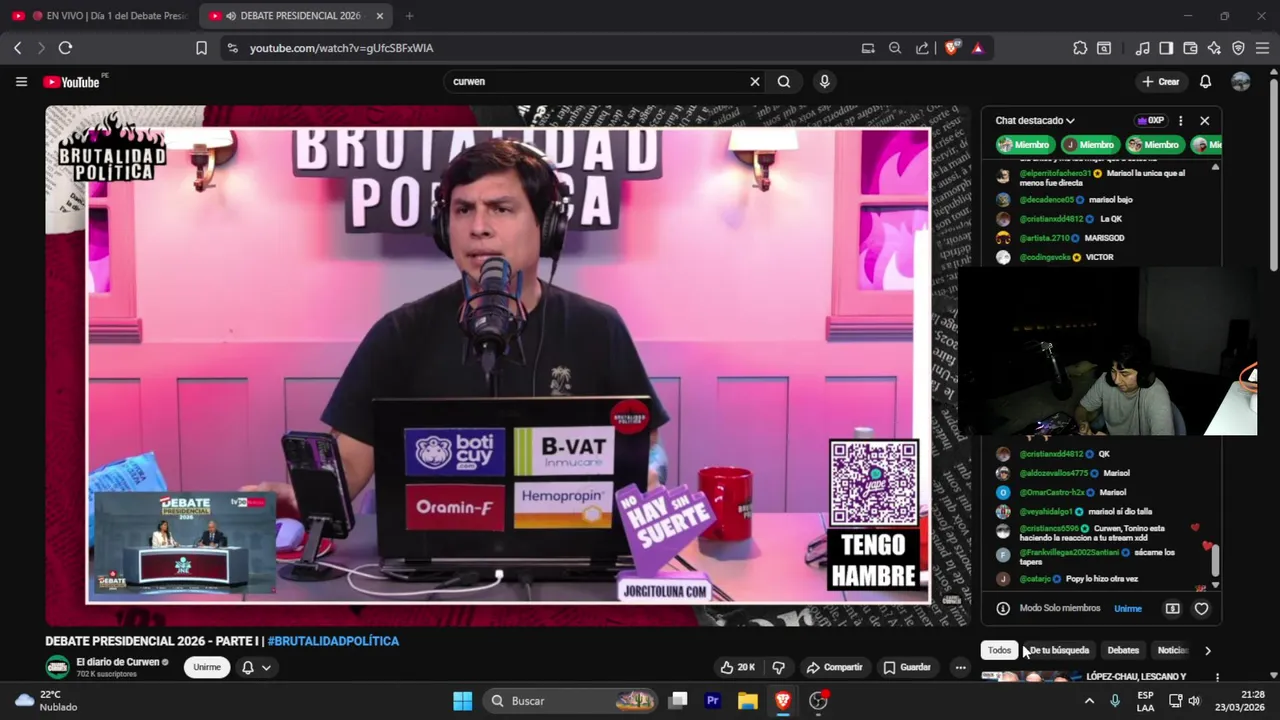Click the taskbar Buscar search box

571,701
